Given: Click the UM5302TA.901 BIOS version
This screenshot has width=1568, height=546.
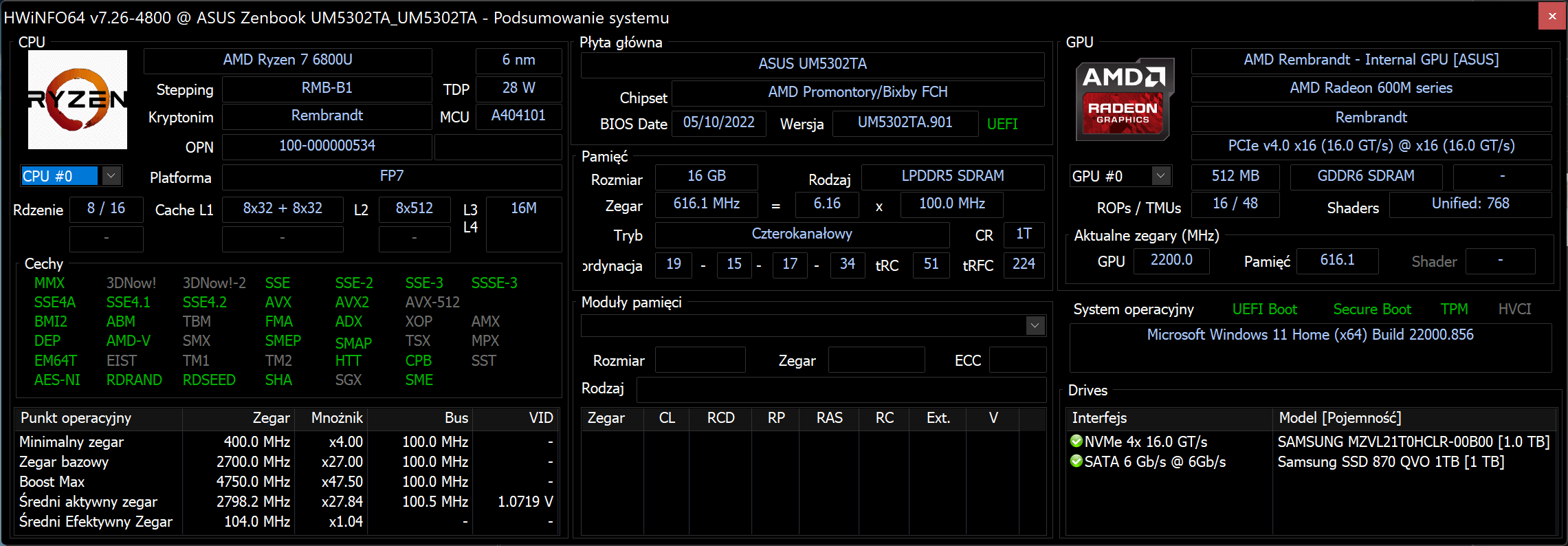Looking at the screenshot, I should 905,122.
